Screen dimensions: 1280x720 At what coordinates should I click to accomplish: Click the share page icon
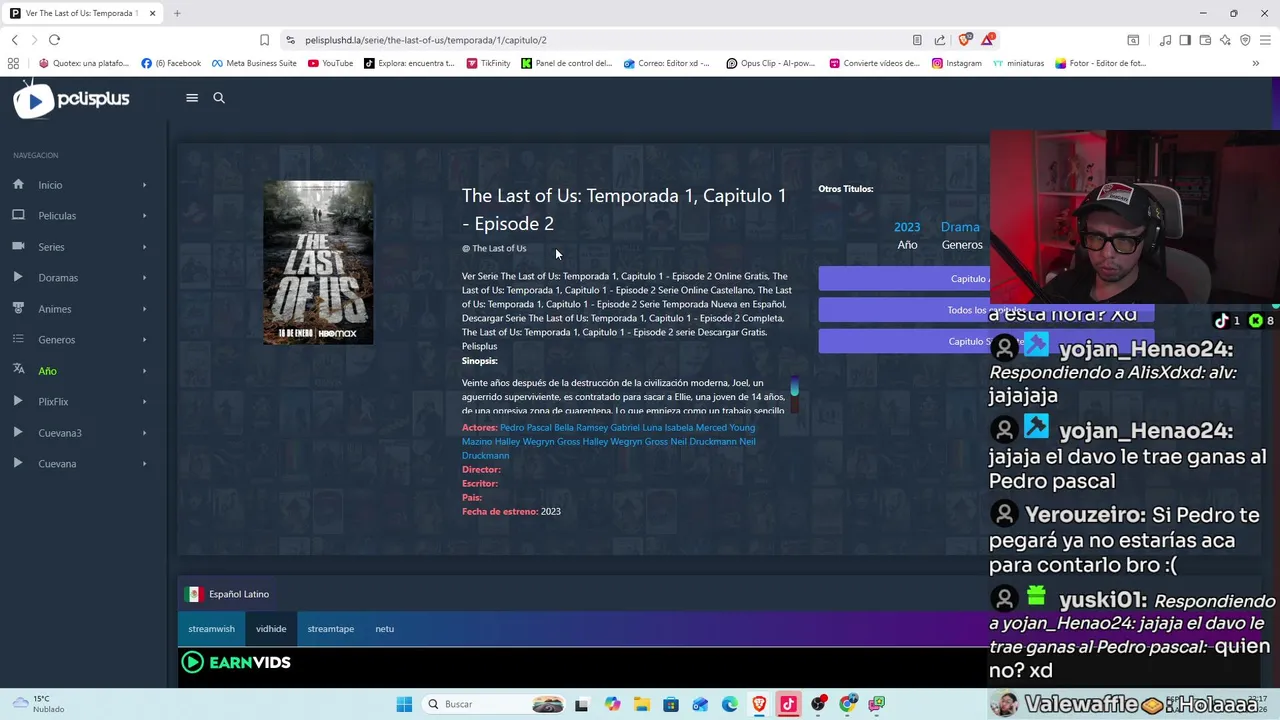[x=940, y=40]
